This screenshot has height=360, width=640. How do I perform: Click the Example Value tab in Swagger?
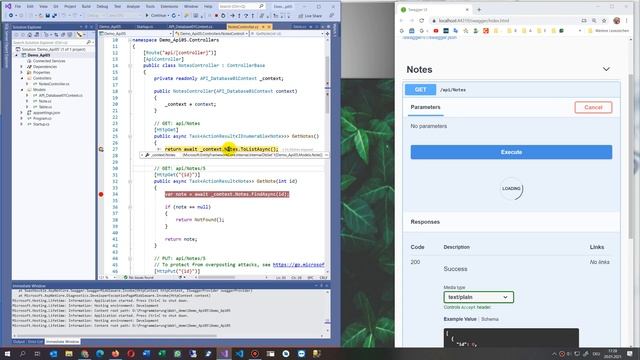click(460, 319)
